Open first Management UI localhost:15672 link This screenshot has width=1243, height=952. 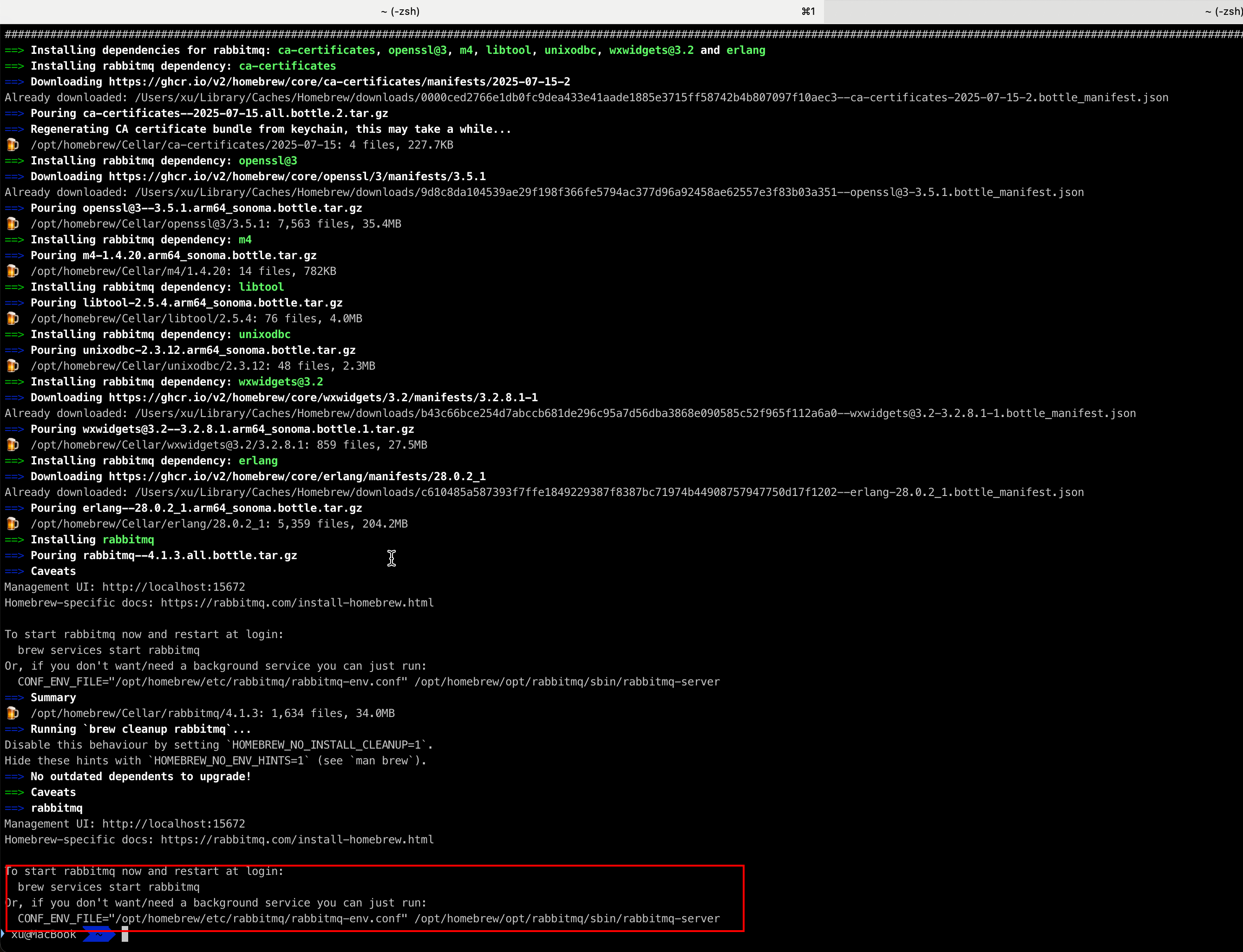point(173,587)
